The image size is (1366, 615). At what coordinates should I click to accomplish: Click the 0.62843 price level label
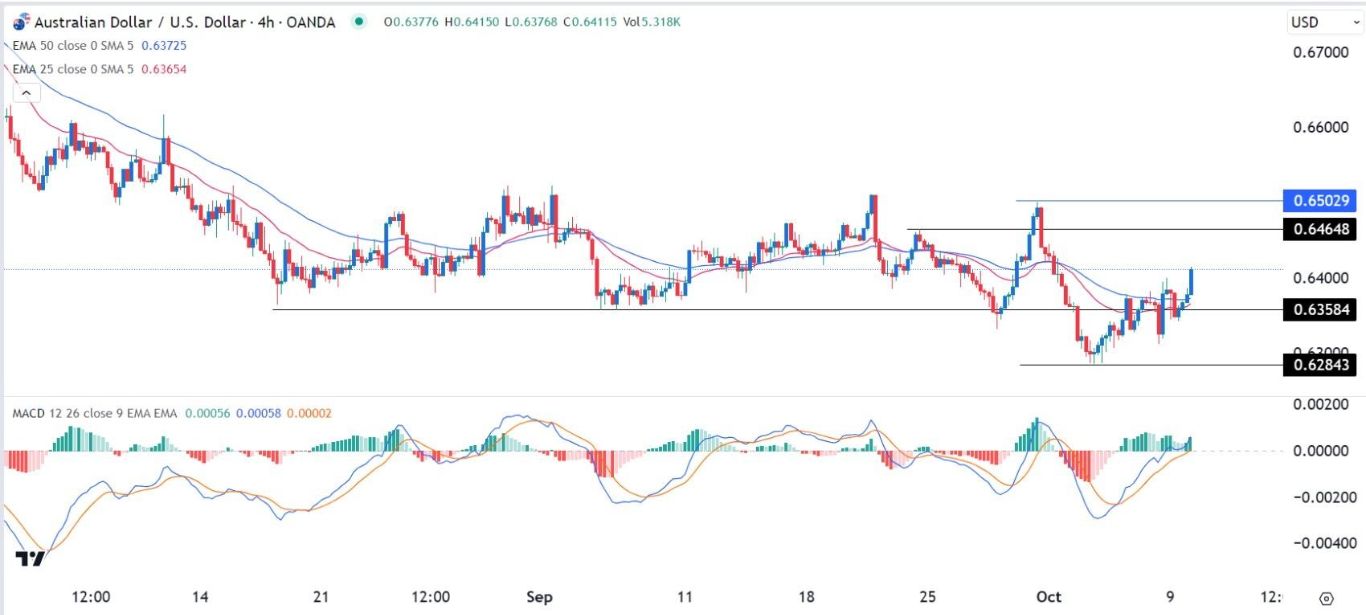tap(1320, 365)
